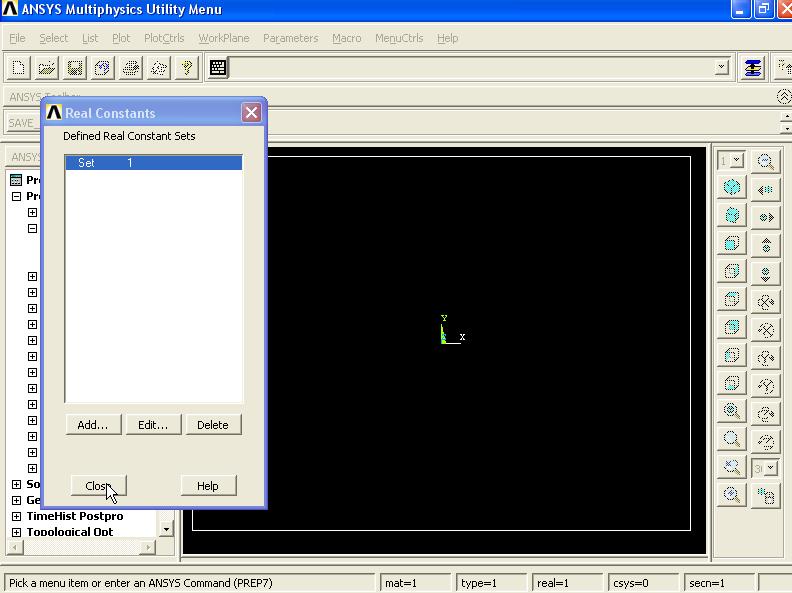Click the Save Analysis floppy disk icon
Viewport: 792px width, 593px height.
pyautogui.click(x=75, y=68)
